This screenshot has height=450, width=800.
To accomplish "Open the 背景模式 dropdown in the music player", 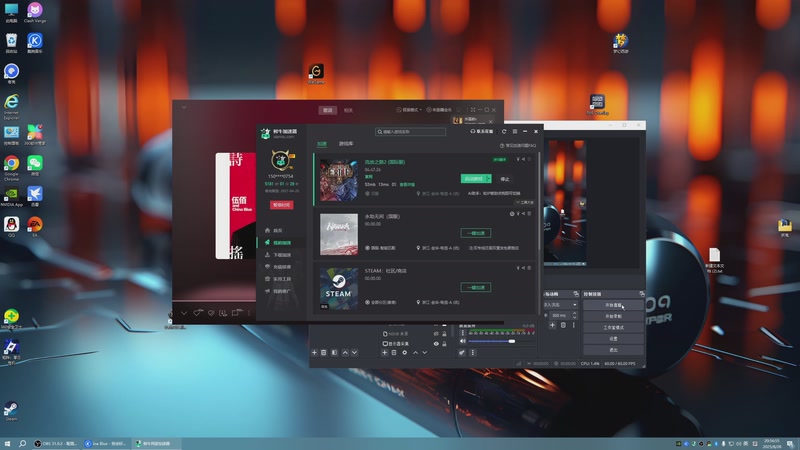I will tap(409, 110).
